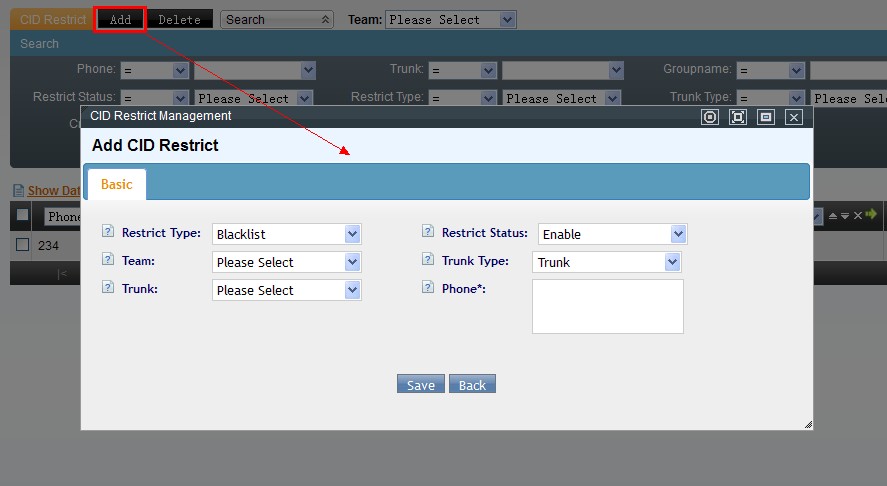Click help icon next to Phone field
This screenshot has height=486, width=887.
click(x=428, y=288)
